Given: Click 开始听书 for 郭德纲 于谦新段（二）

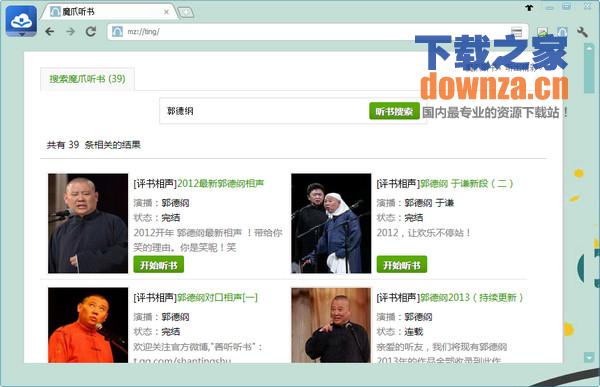Looking at the screenshot, I should [402, 265].
